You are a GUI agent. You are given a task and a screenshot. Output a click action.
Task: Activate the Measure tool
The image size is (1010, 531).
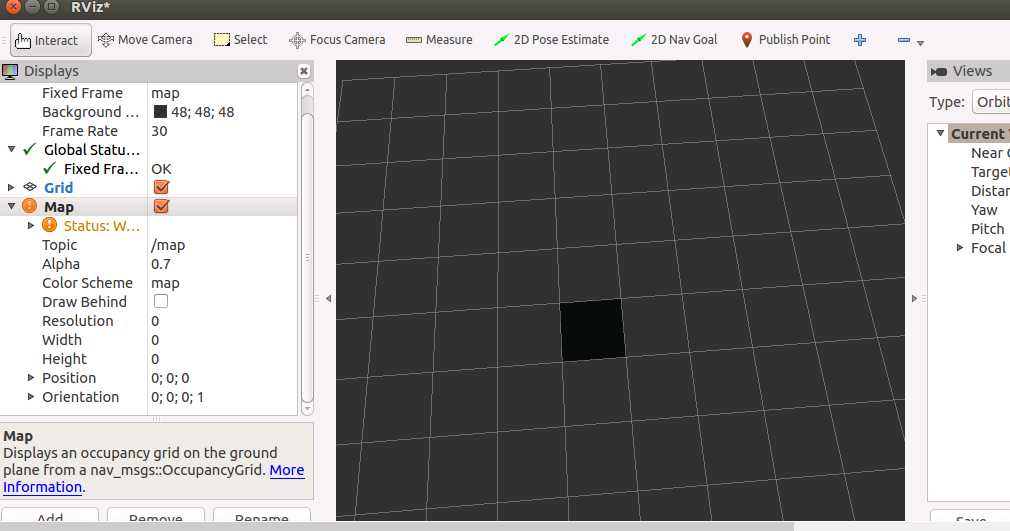439,40
